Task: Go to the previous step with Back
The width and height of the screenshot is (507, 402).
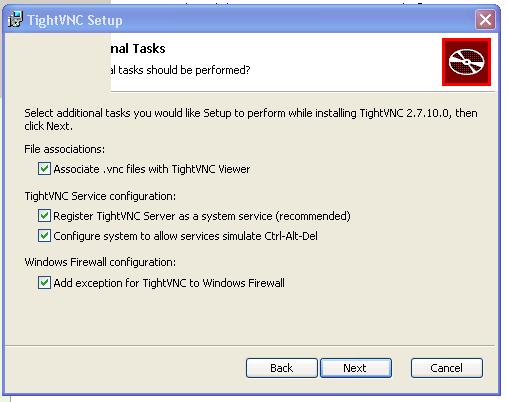Action: pyautogui.click(x=282, y=368)
